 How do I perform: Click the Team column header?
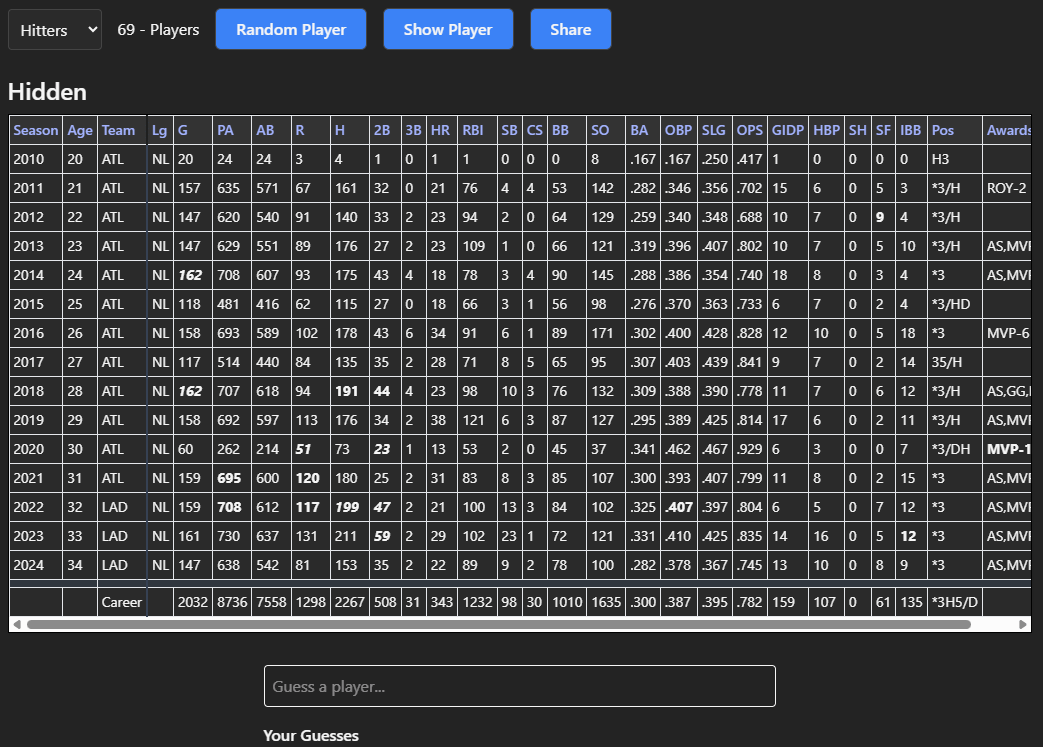[x=120, y=130]
